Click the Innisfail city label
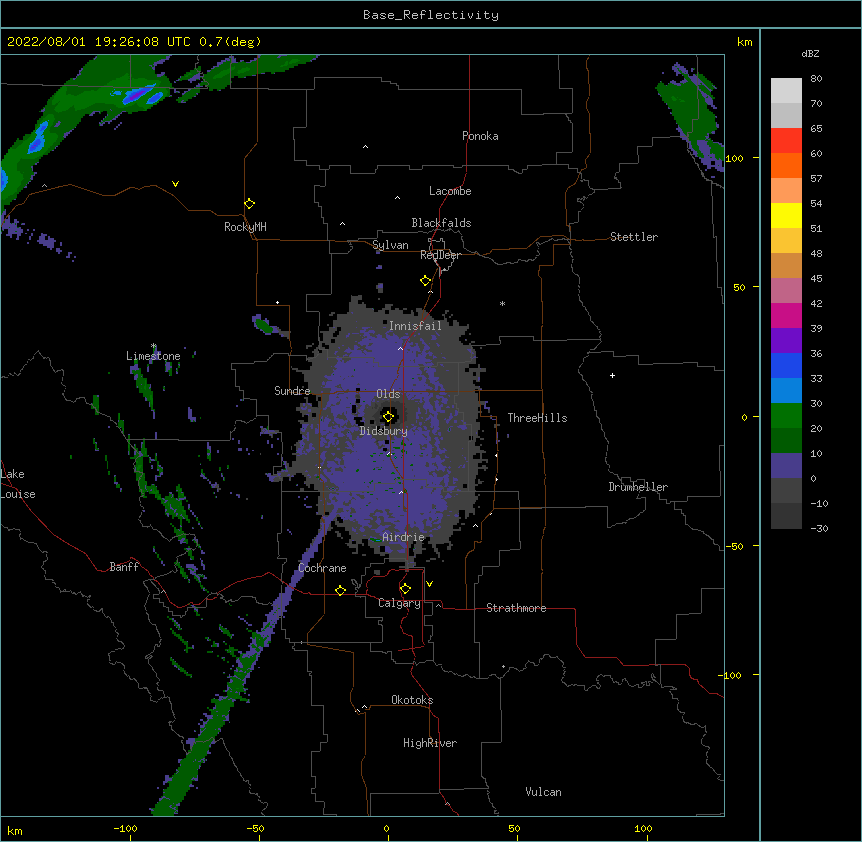 [415, 326]
